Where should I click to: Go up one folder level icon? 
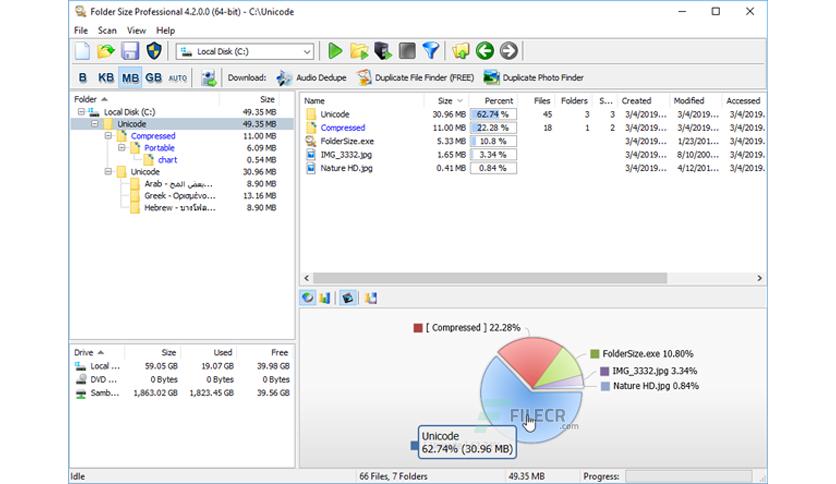(x=460, y=51)
